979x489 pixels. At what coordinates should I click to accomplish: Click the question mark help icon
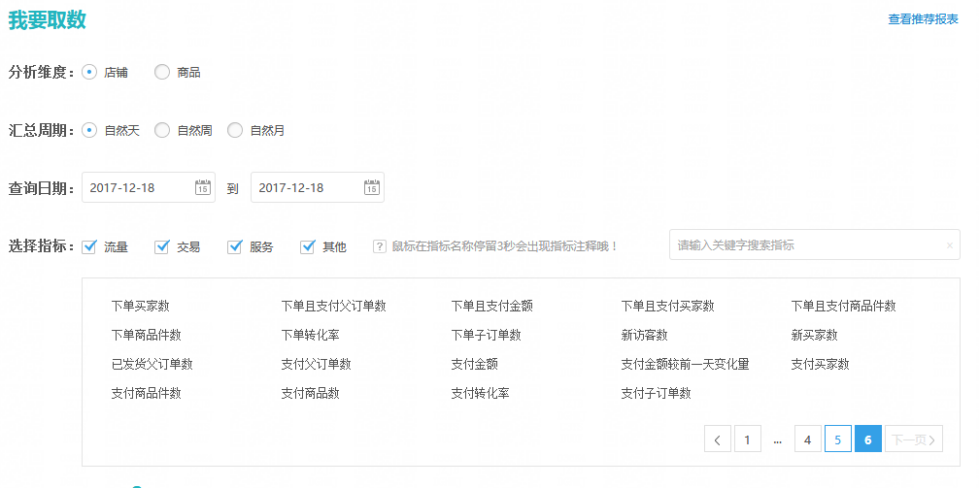point(380,246)
